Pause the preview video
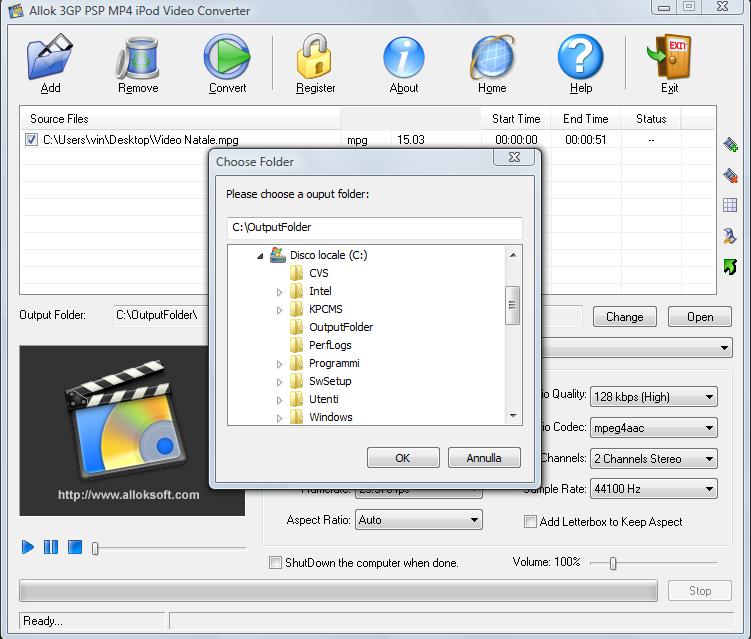This screenshot has width=751, height=639. point(51,547)
